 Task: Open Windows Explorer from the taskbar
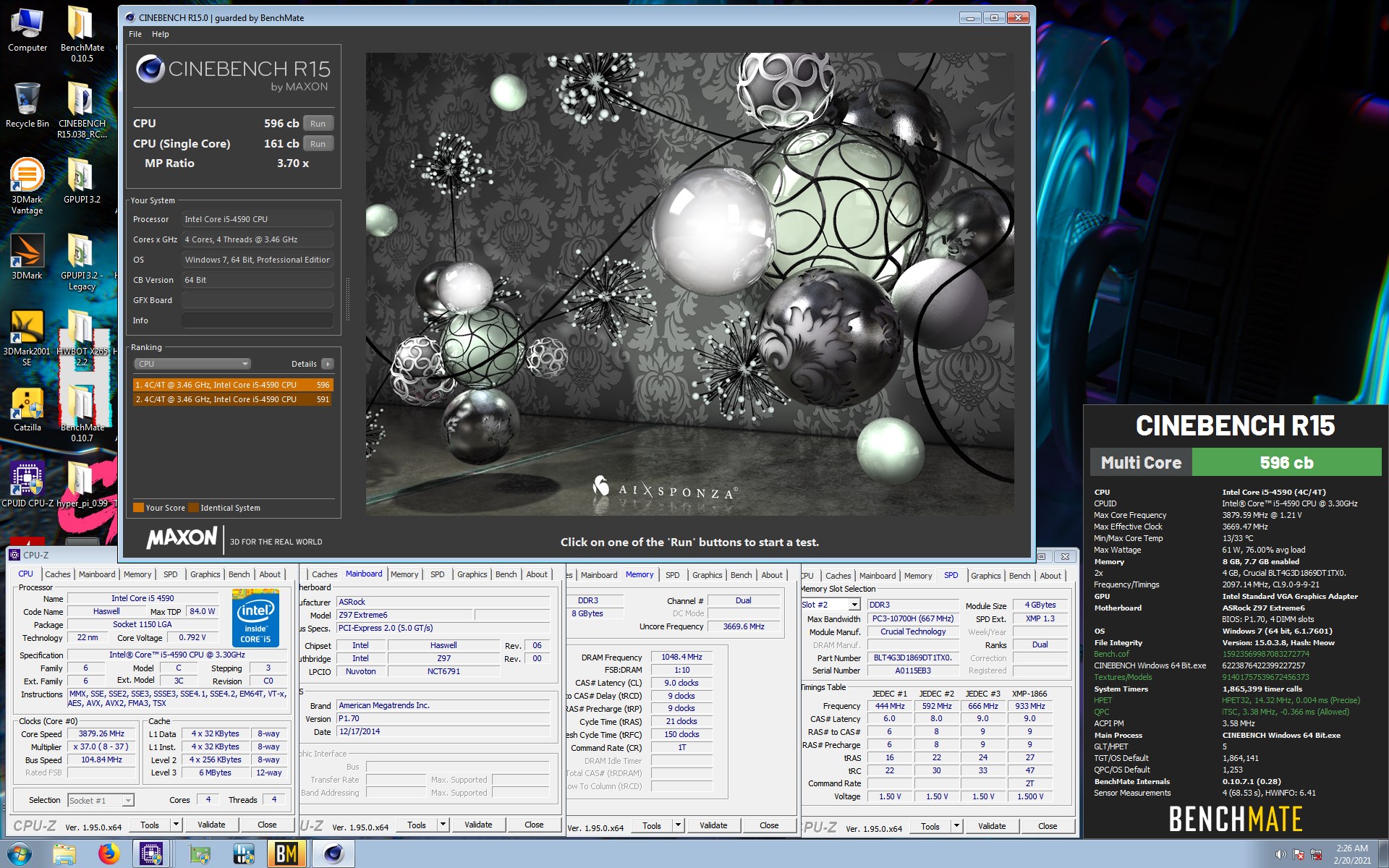pyautogui.click(x=64, y=854)
